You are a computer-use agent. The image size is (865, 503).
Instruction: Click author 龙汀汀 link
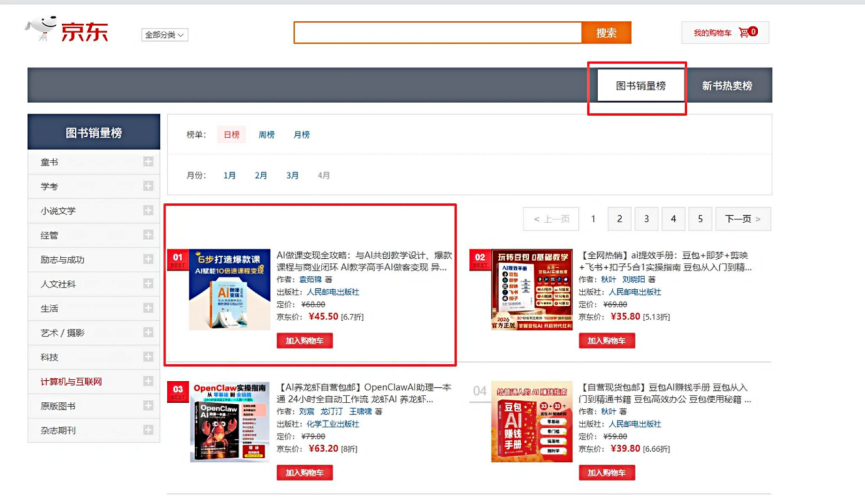(332, 411)
